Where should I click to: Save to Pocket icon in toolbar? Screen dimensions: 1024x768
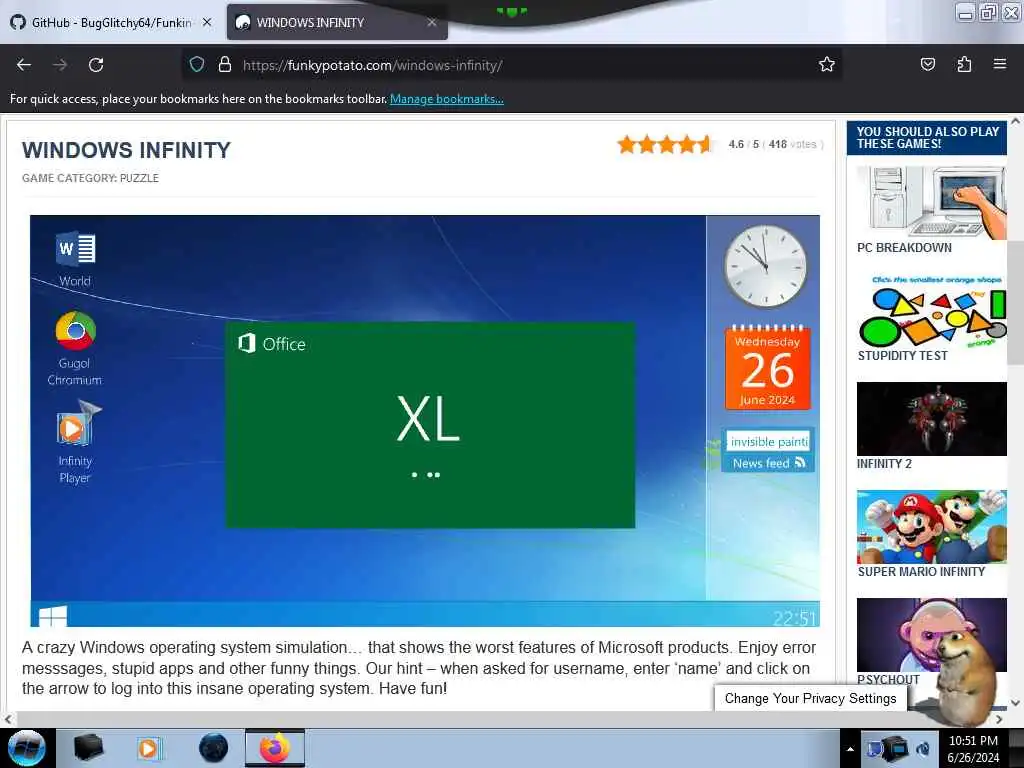pos(927,64)
